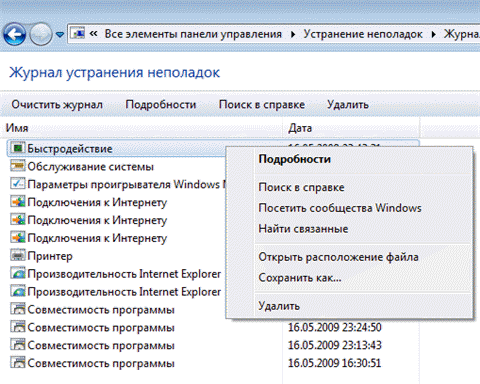
Task: Click Совместимость программы icon in 23:24:50 row
Action: 18,327
